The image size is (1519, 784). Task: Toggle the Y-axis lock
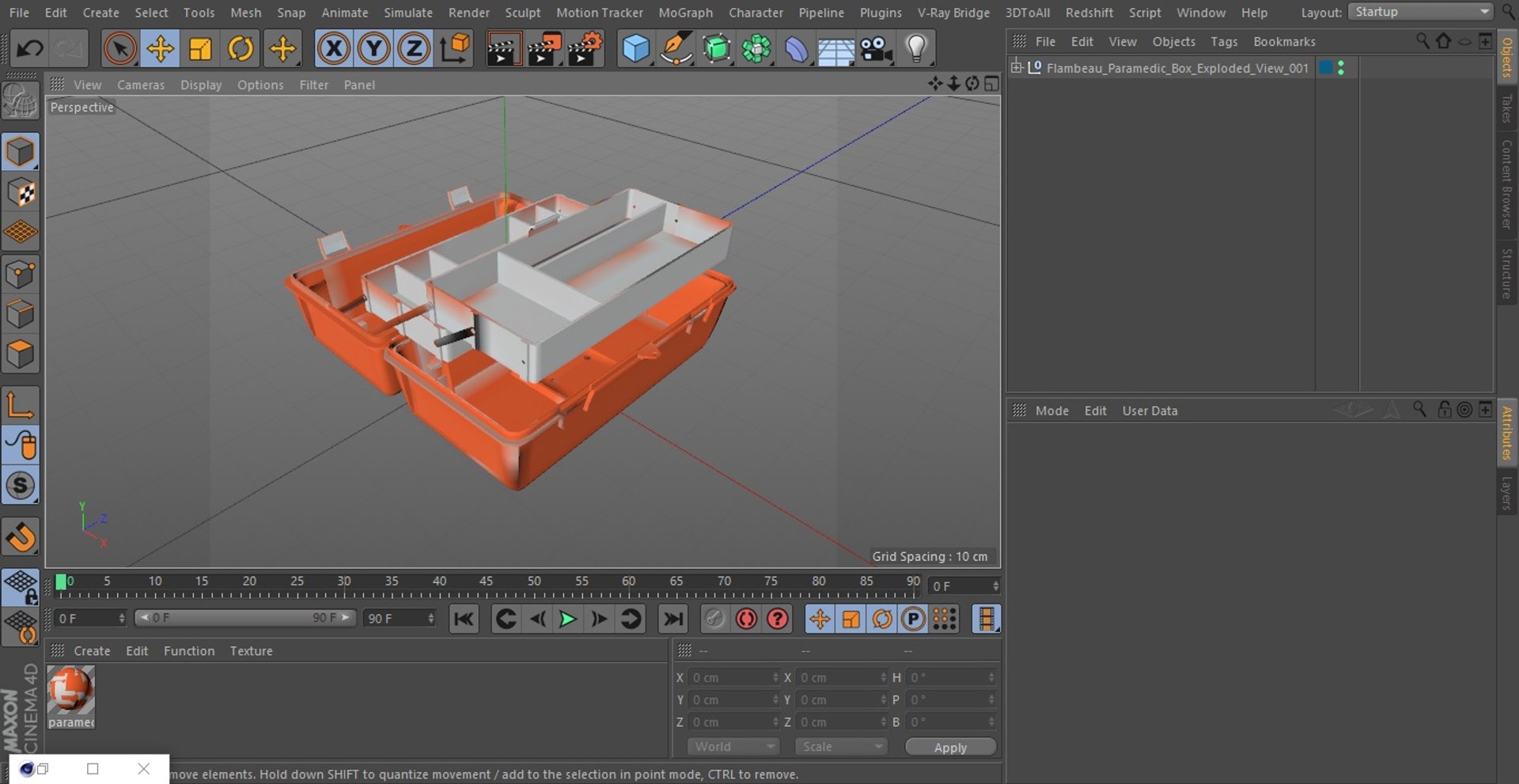[373, 49]
